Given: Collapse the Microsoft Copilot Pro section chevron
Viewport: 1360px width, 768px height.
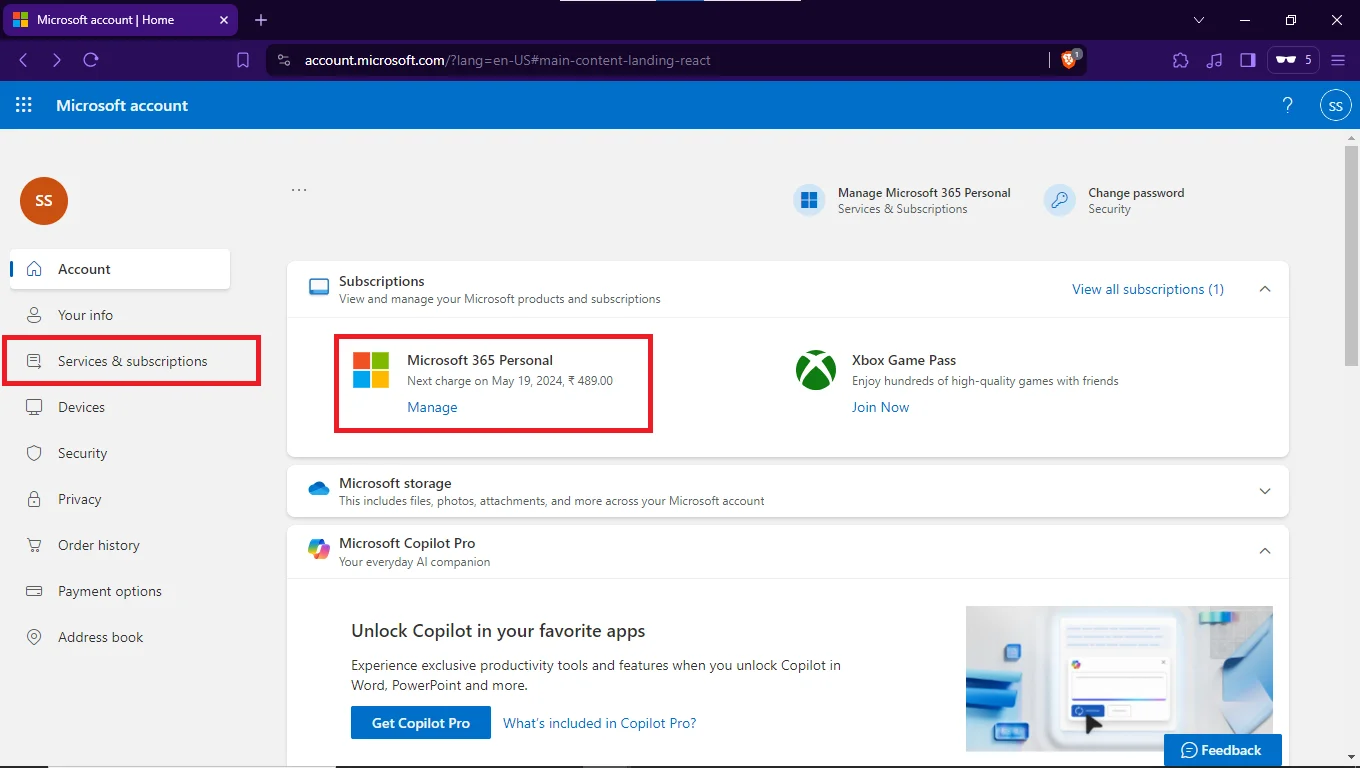Looking at the screenshot, I should [1265, 551].
